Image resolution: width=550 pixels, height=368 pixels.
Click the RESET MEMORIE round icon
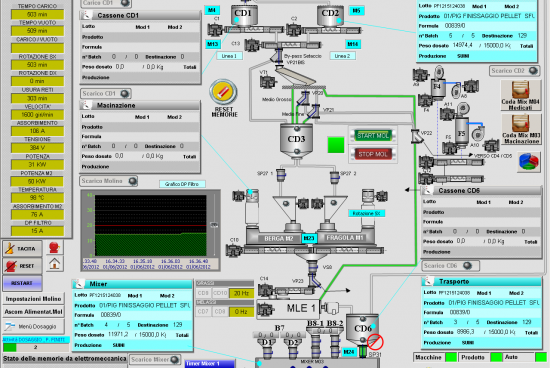point(223,92)
